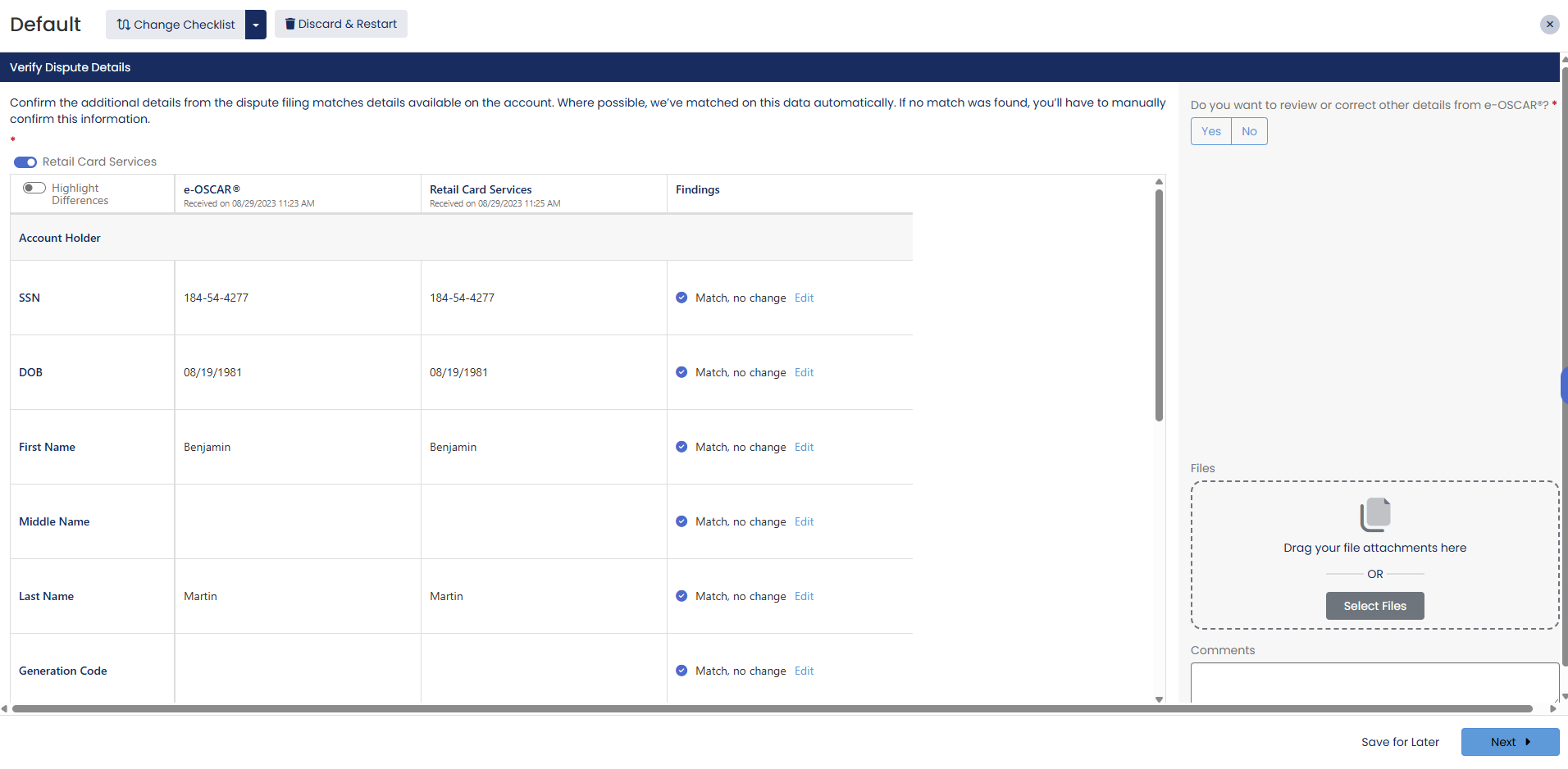
Task: Click the horizontal scrollbar thumb
Action: coord(772,709)
